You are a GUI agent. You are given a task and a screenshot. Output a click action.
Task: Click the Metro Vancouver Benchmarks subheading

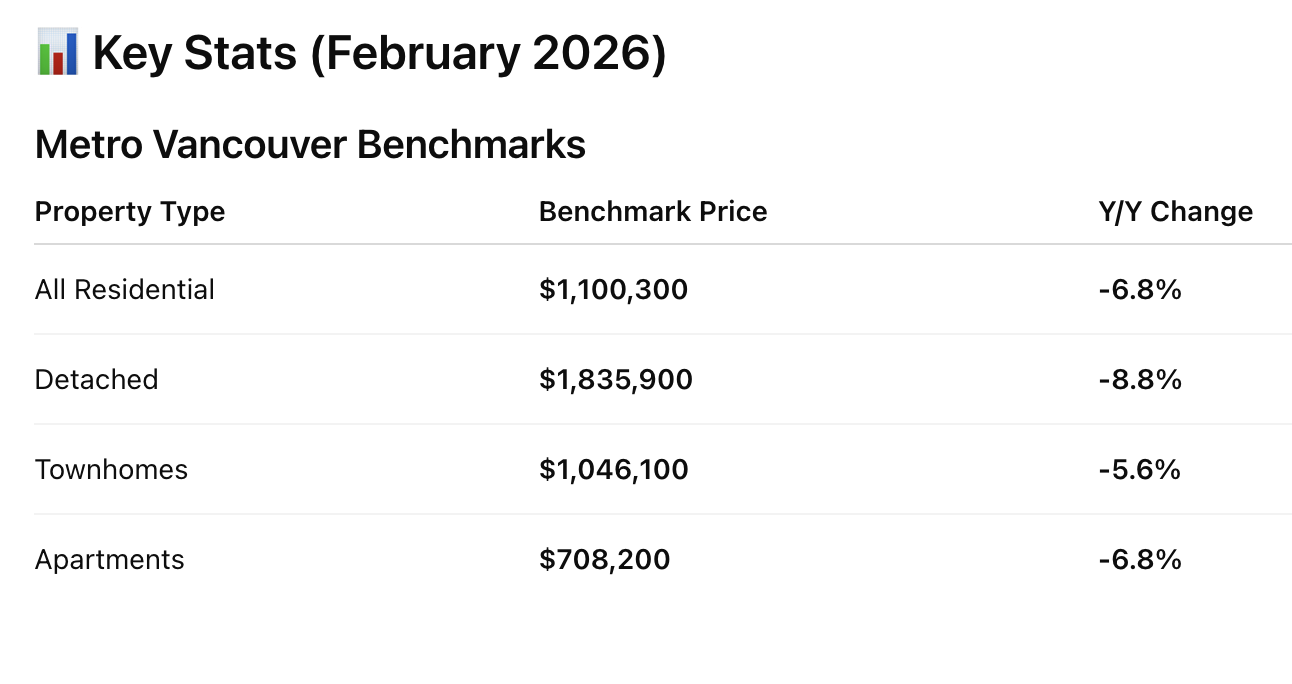pos(310,145)
